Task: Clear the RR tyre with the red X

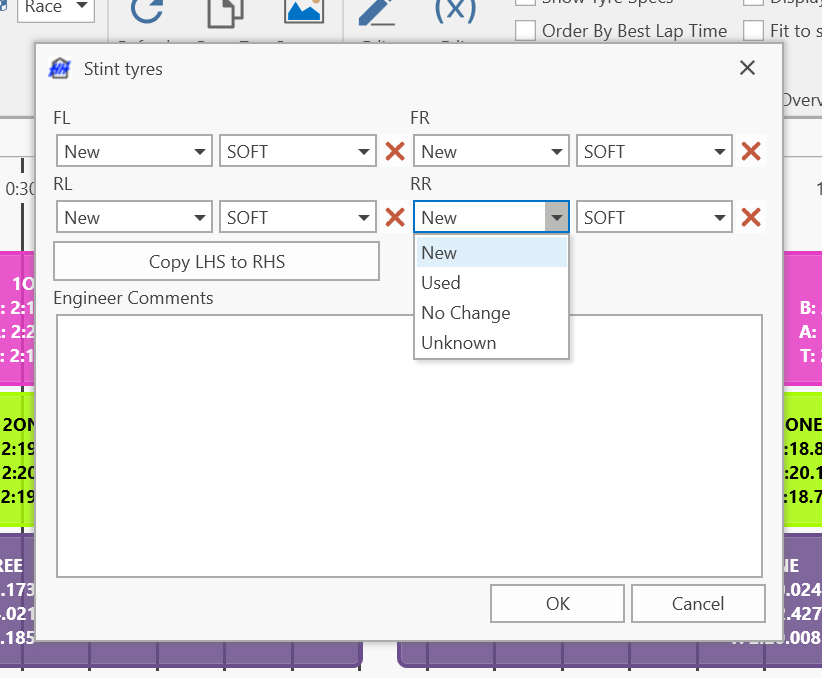Action: click(751, 218)
